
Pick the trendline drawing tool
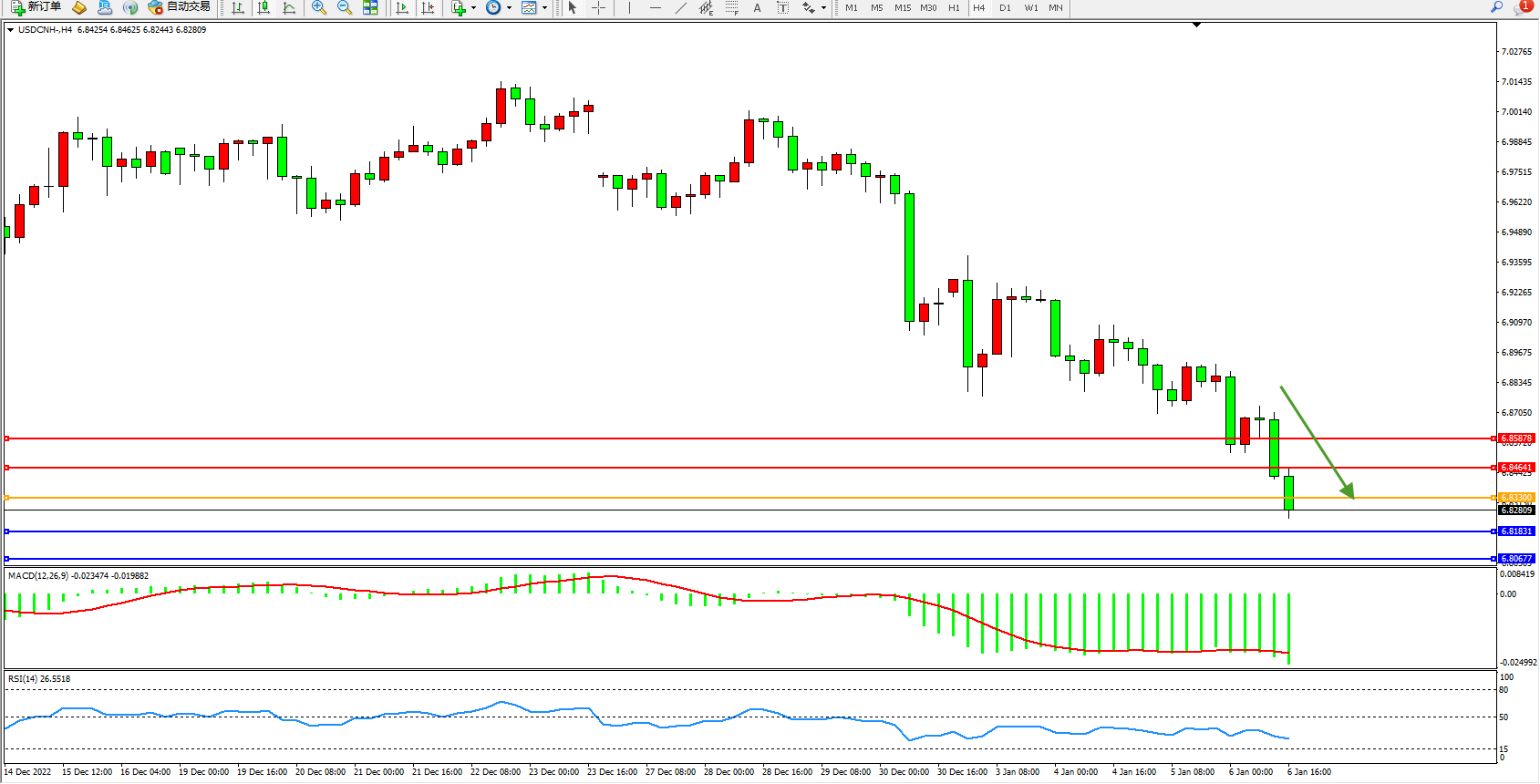(x=680, y=7)
